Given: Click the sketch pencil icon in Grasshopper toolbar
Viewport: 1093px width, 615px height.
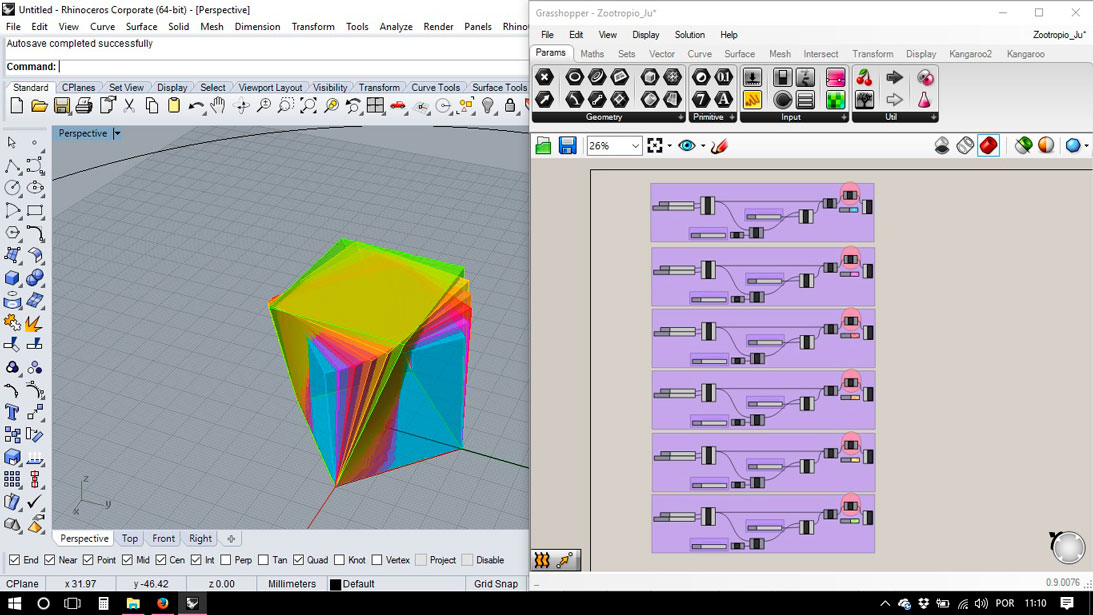Looking at the screenshot, I should point(719,146).
